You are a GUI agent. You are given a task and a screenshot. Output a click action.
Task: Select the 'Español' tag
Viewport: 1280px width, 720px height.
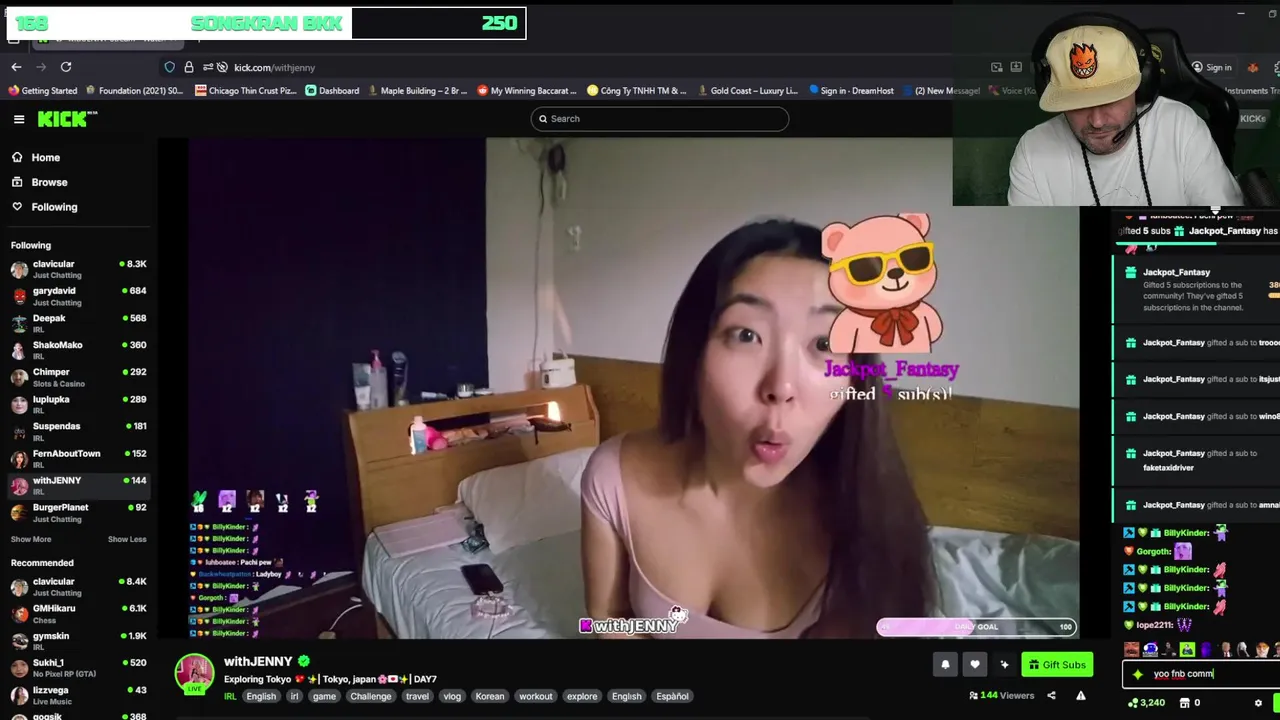click(672, 696)
